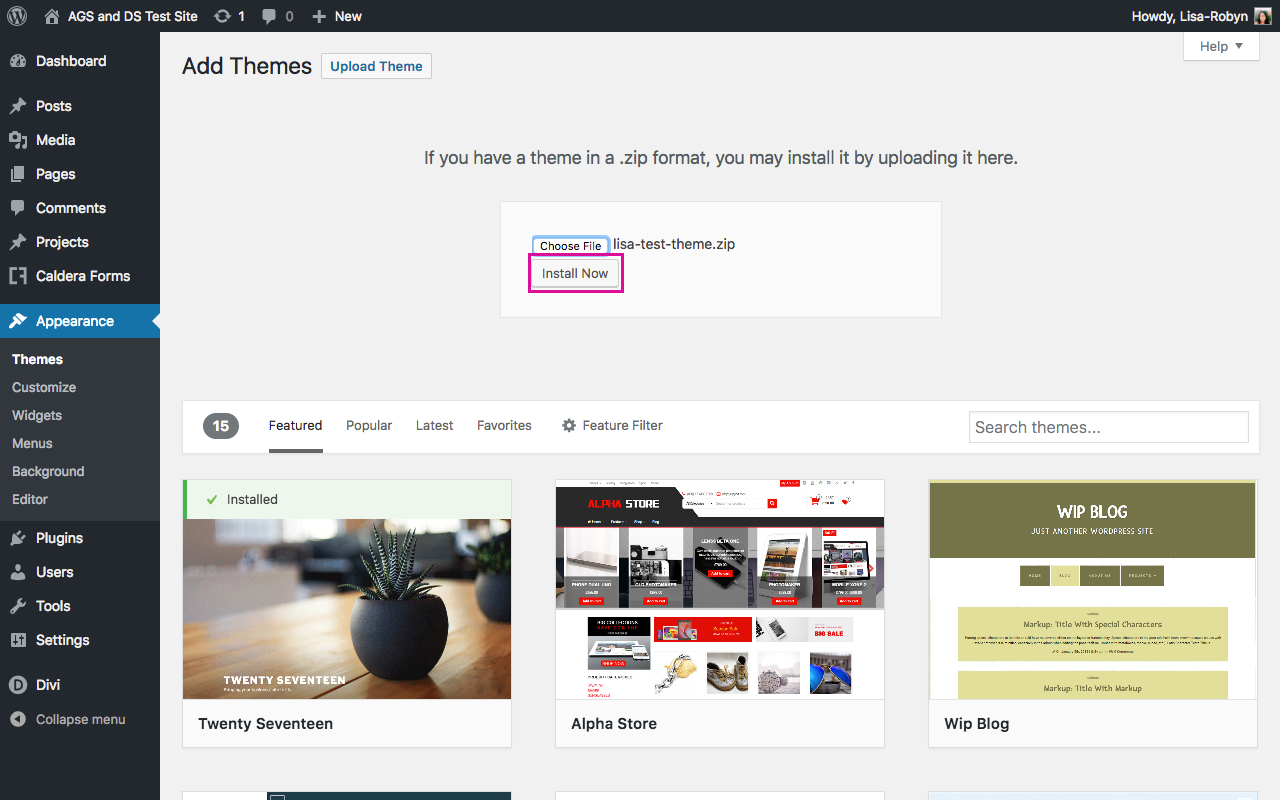The image size is (1280, 800).
Task: Click the Installed status label
Action: pyautogui.click(x=252, y=499)
